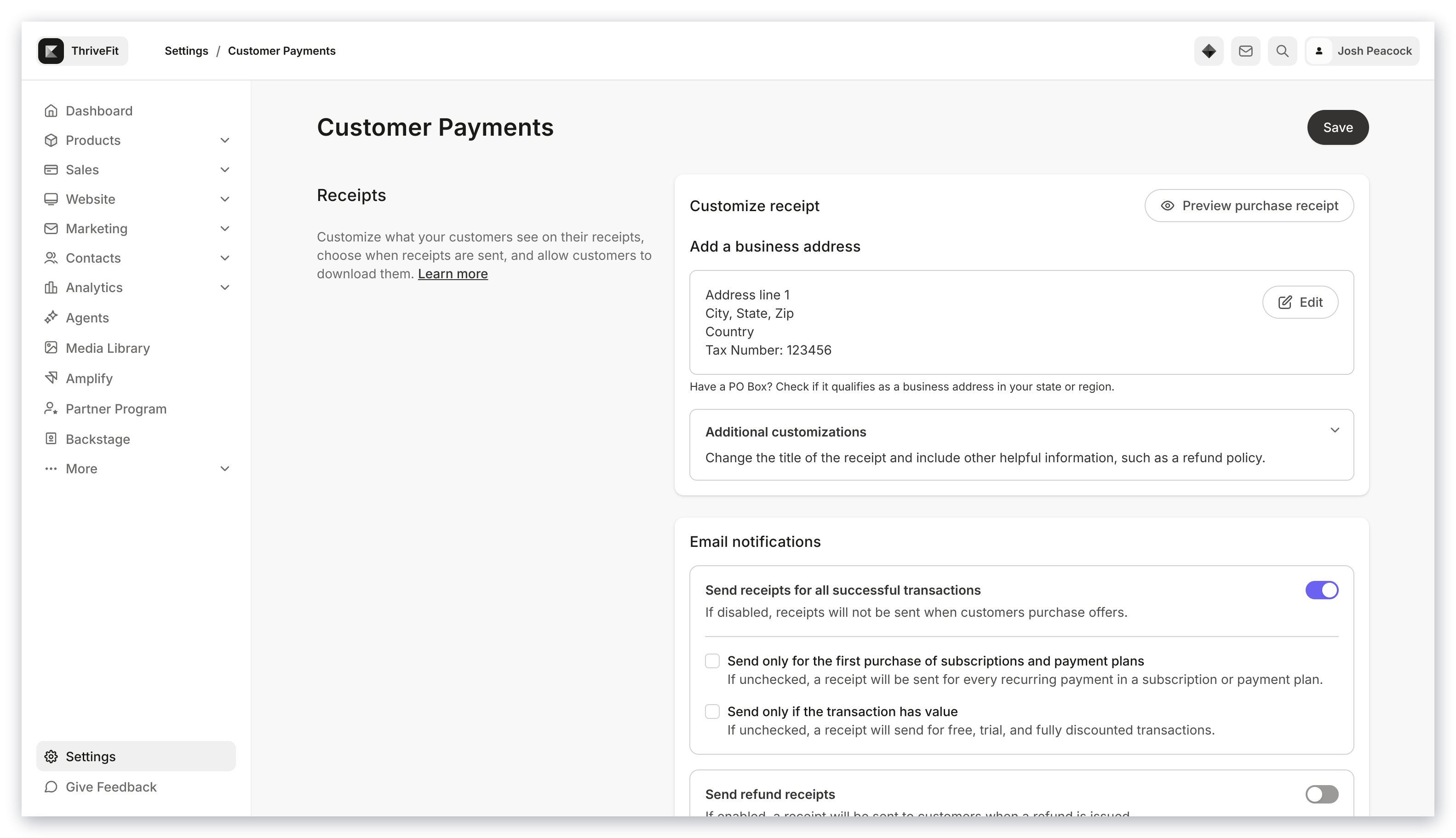Click the eye icon on Preview purchase receipt
Viewport: 1456px width, 838px height.
click(1167, 206)
